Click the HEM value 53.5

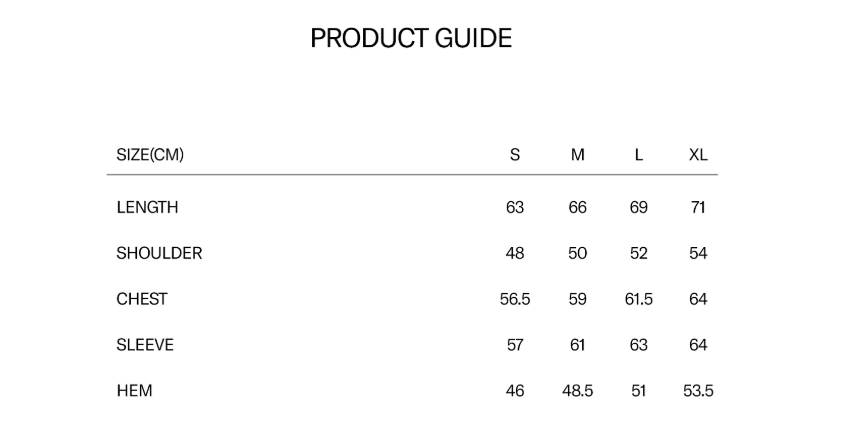698,391
